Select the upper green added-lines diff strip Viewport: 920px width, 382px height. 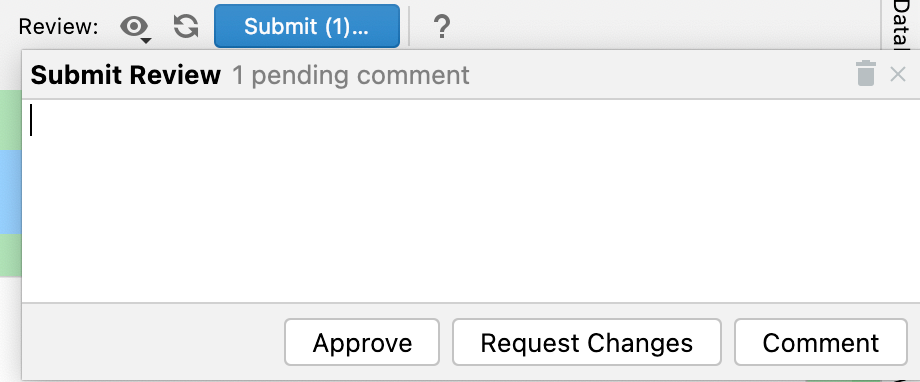(11, 120)
